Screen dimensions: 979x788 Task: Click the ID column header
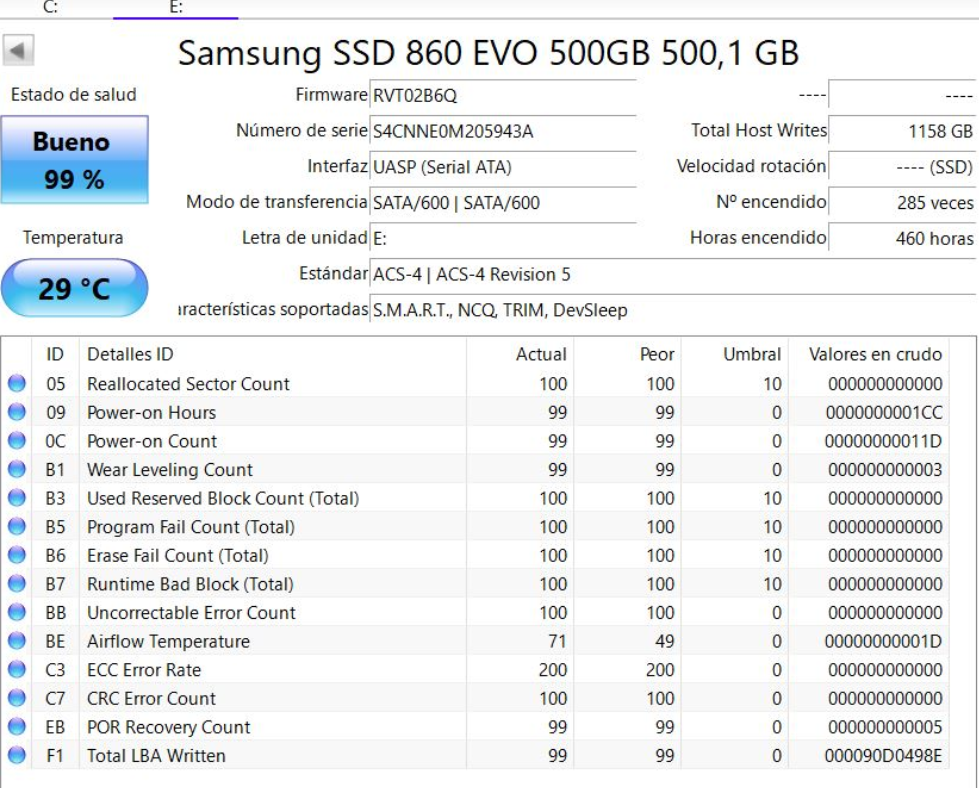click(x=55, y=354)
